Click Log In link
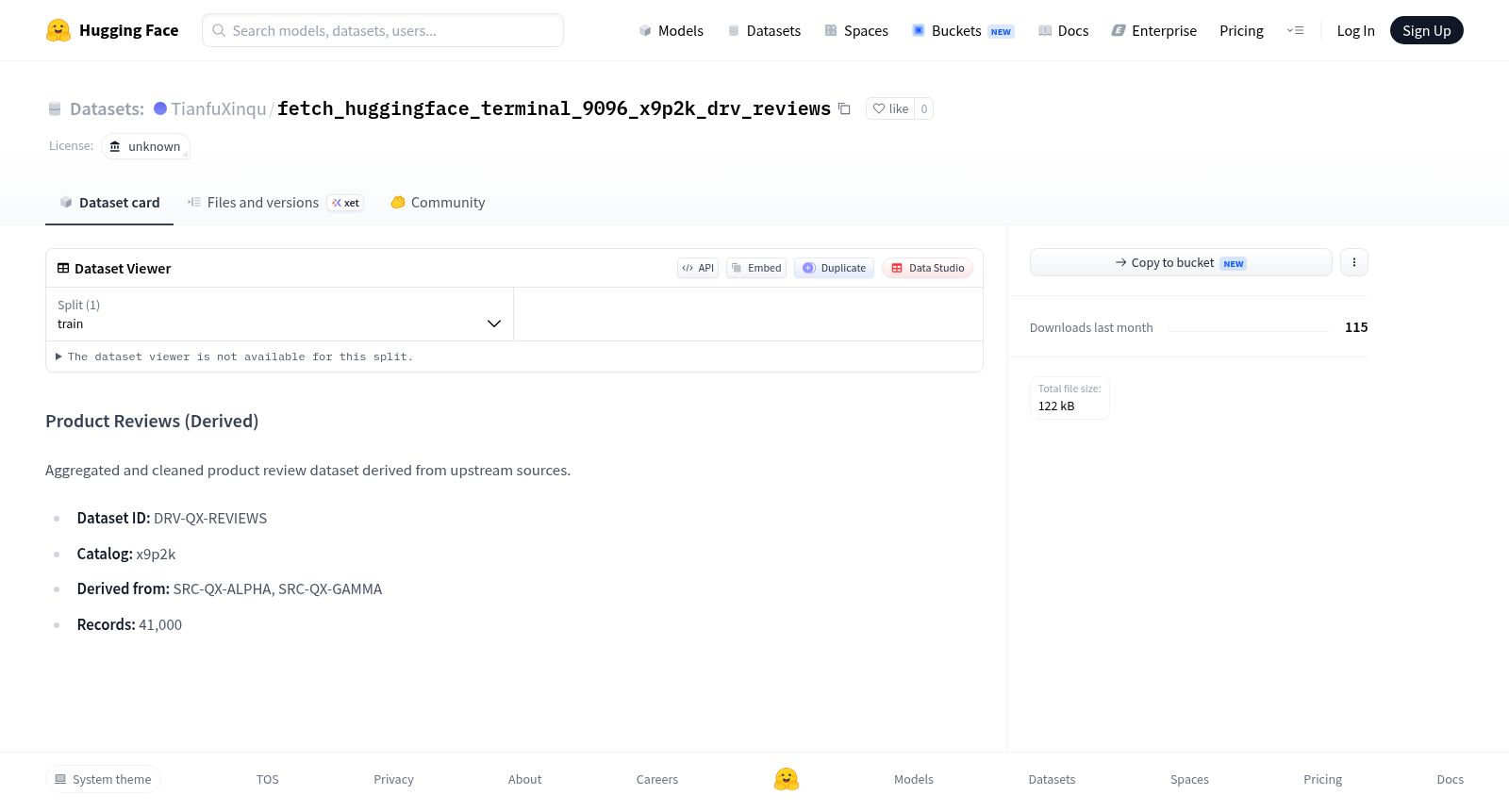This screenshot has width=1509, height=812. (x=1355, y=30)
